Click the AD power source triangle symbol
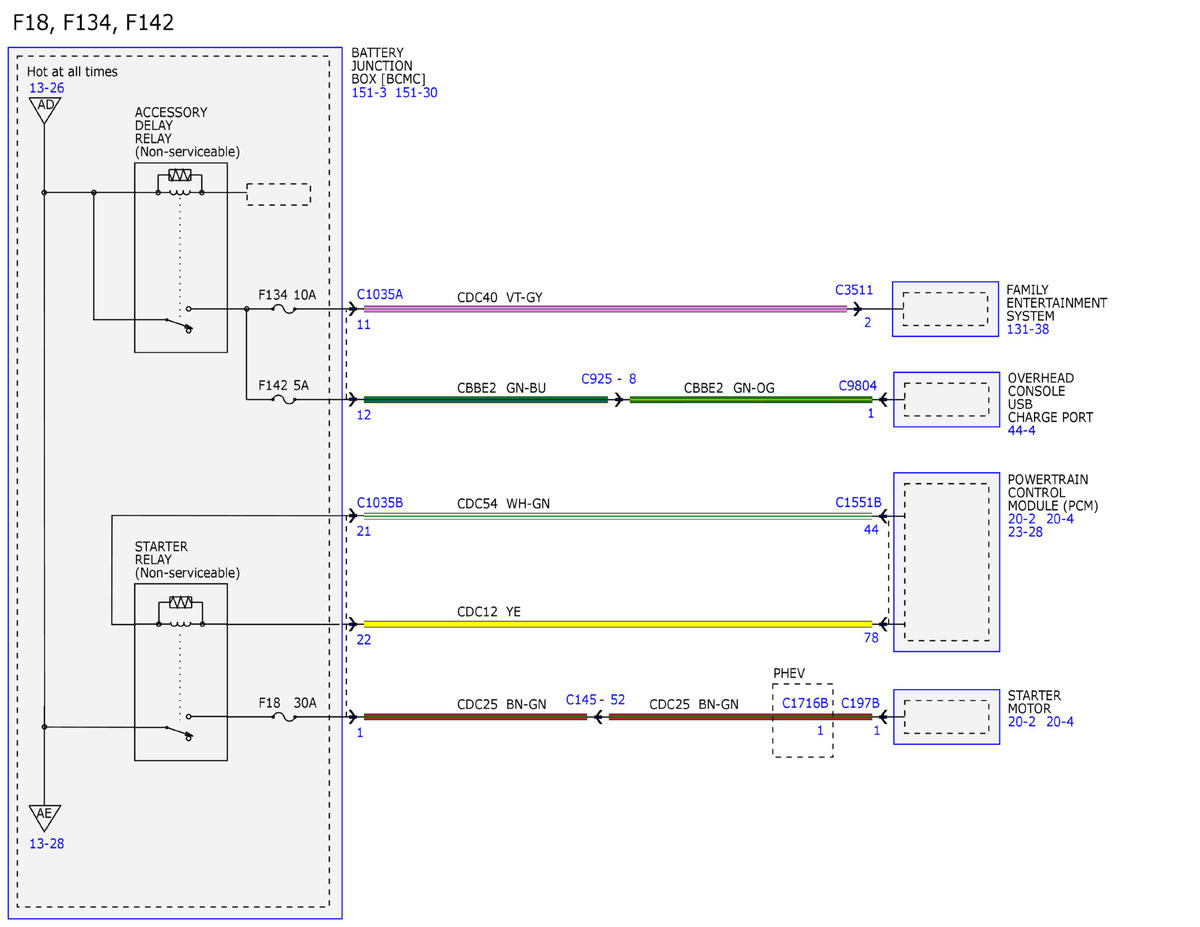1200x927 pixels. click(x=44, y=110)
